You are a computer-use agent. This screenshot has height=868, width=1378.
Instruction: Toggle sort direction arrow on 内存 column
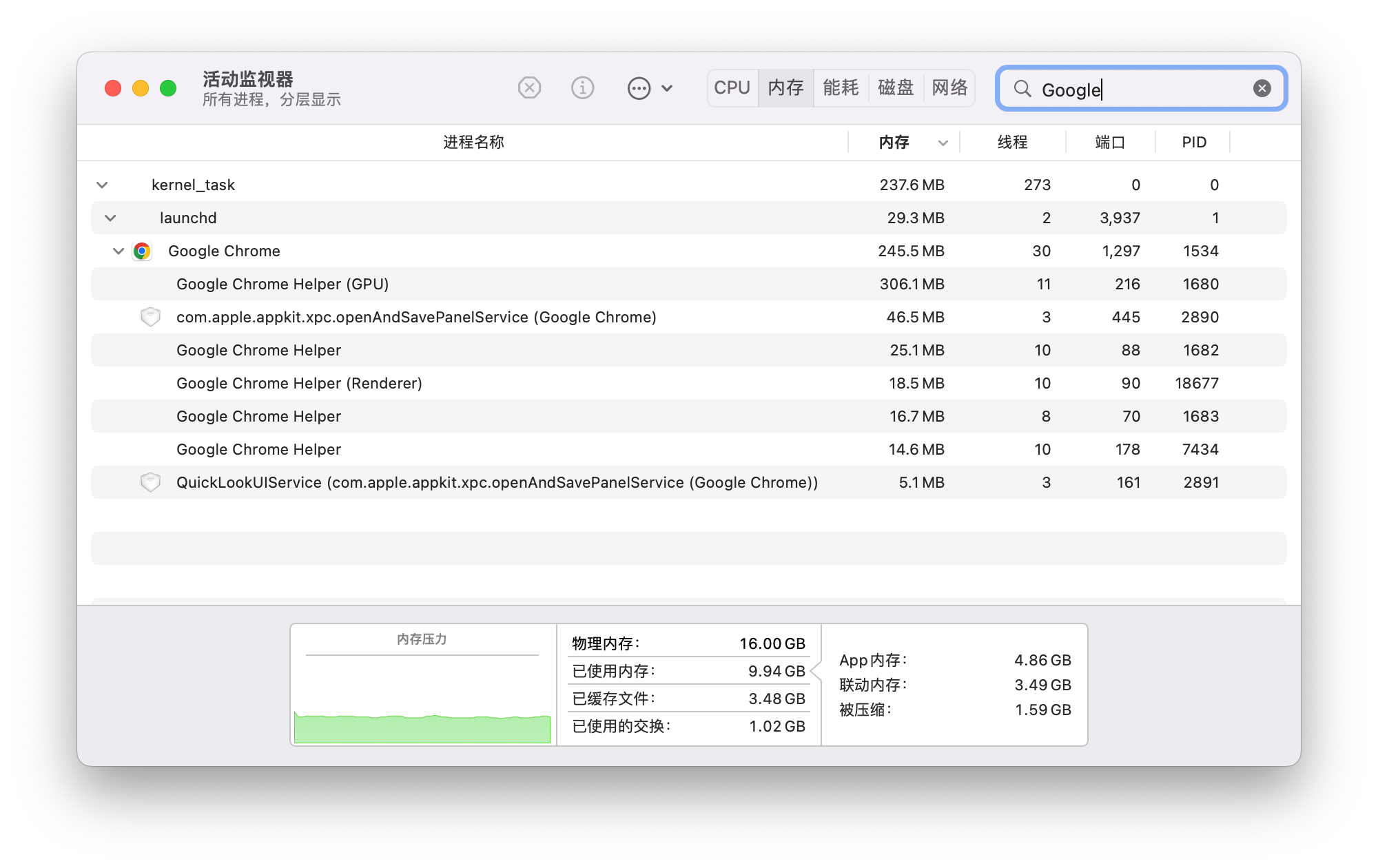coord(943,143)
